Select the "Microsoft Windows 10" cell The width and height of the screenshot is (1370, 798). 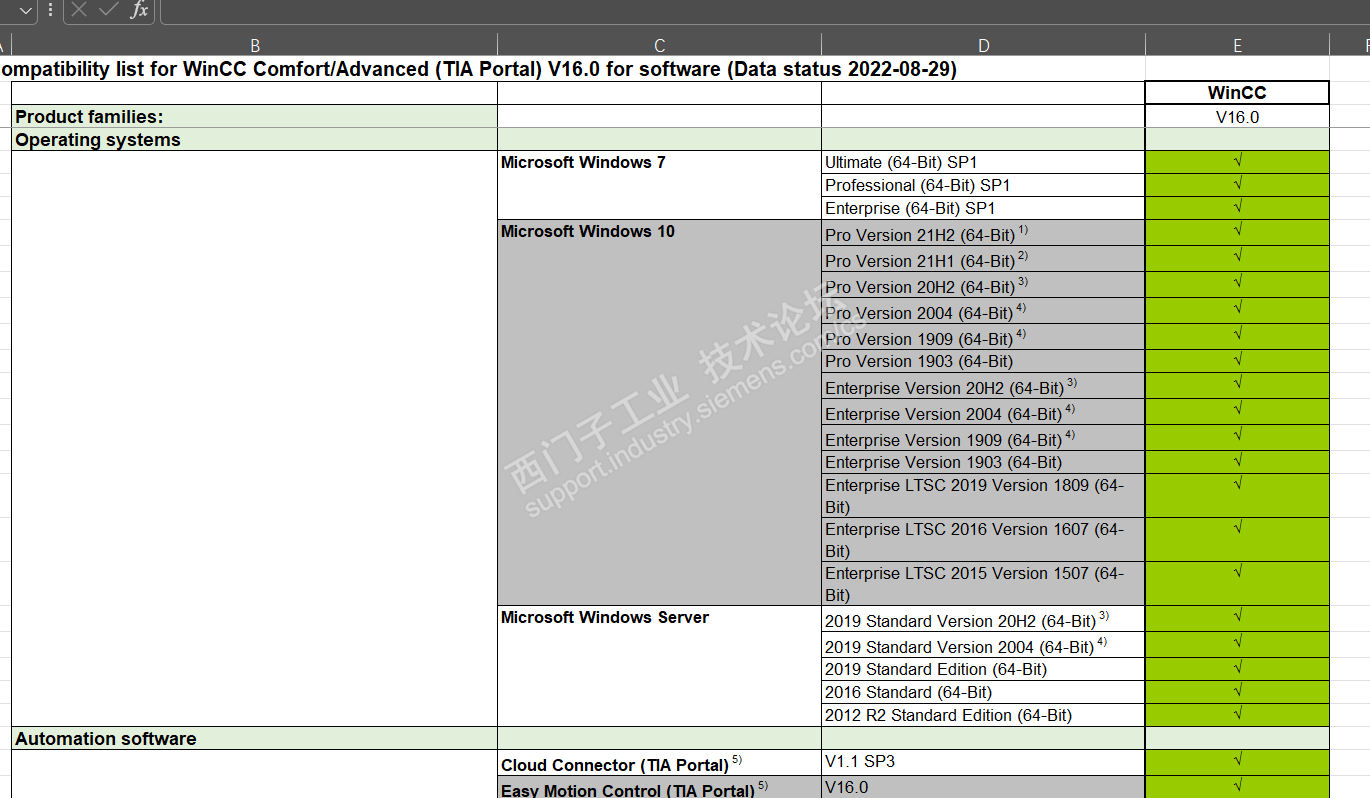pyautogui.click(x=659, y=412)
